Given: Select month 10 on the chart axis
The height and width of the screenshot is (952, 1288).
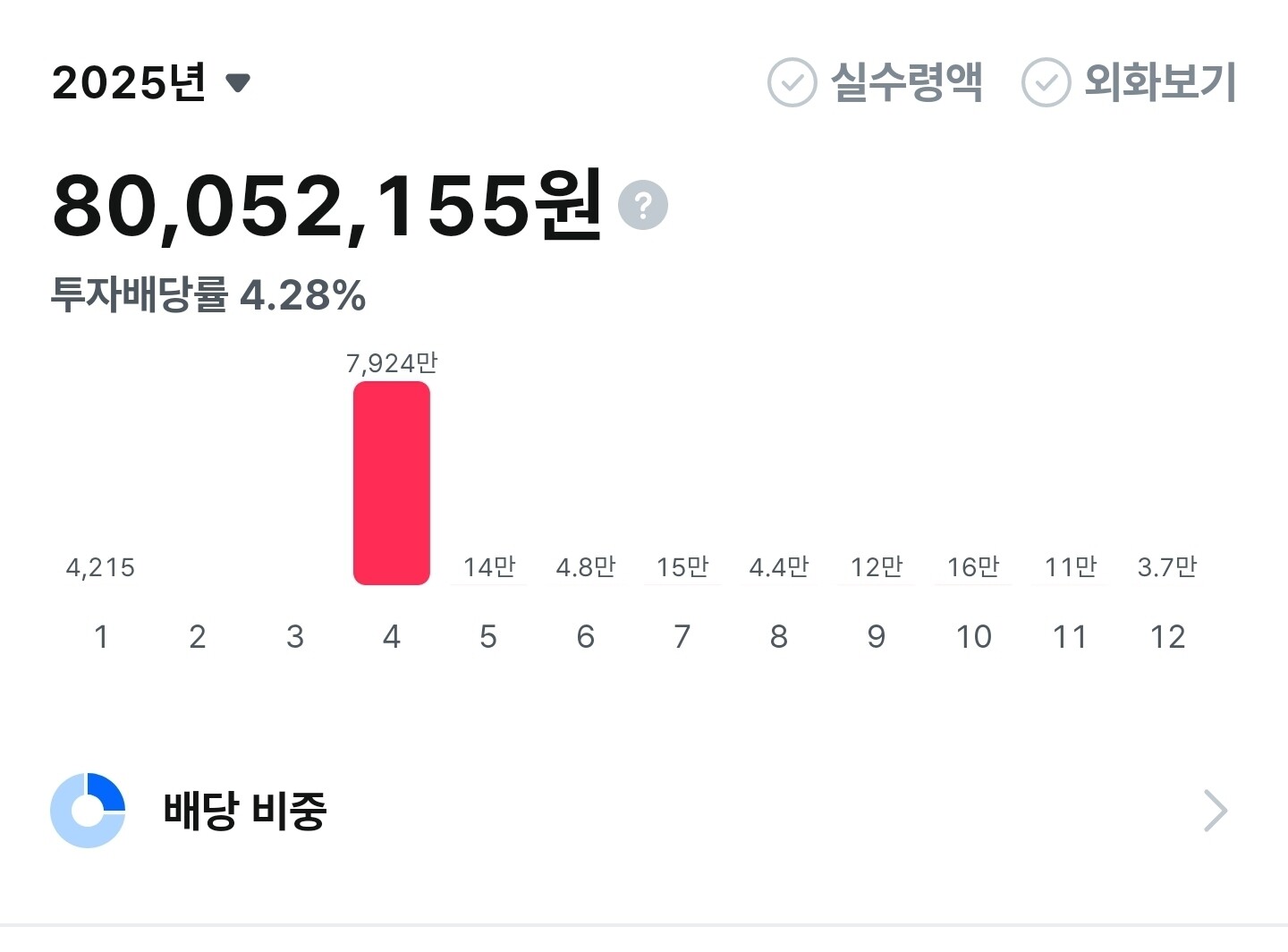Looking at the screenshot, I should click(x=973, y=637).
